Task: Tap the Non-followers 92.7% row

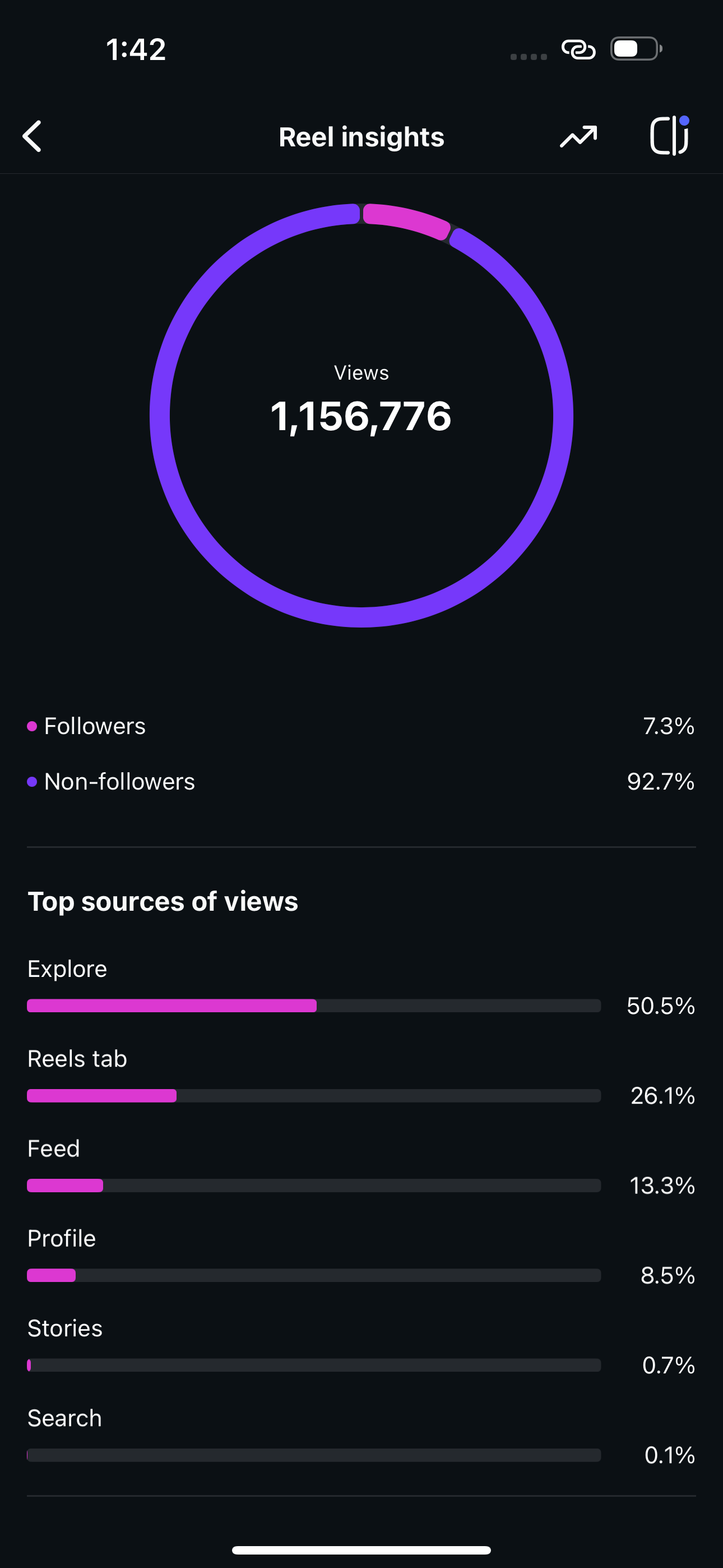Action: pyautogui.click(x=361, y=782)
